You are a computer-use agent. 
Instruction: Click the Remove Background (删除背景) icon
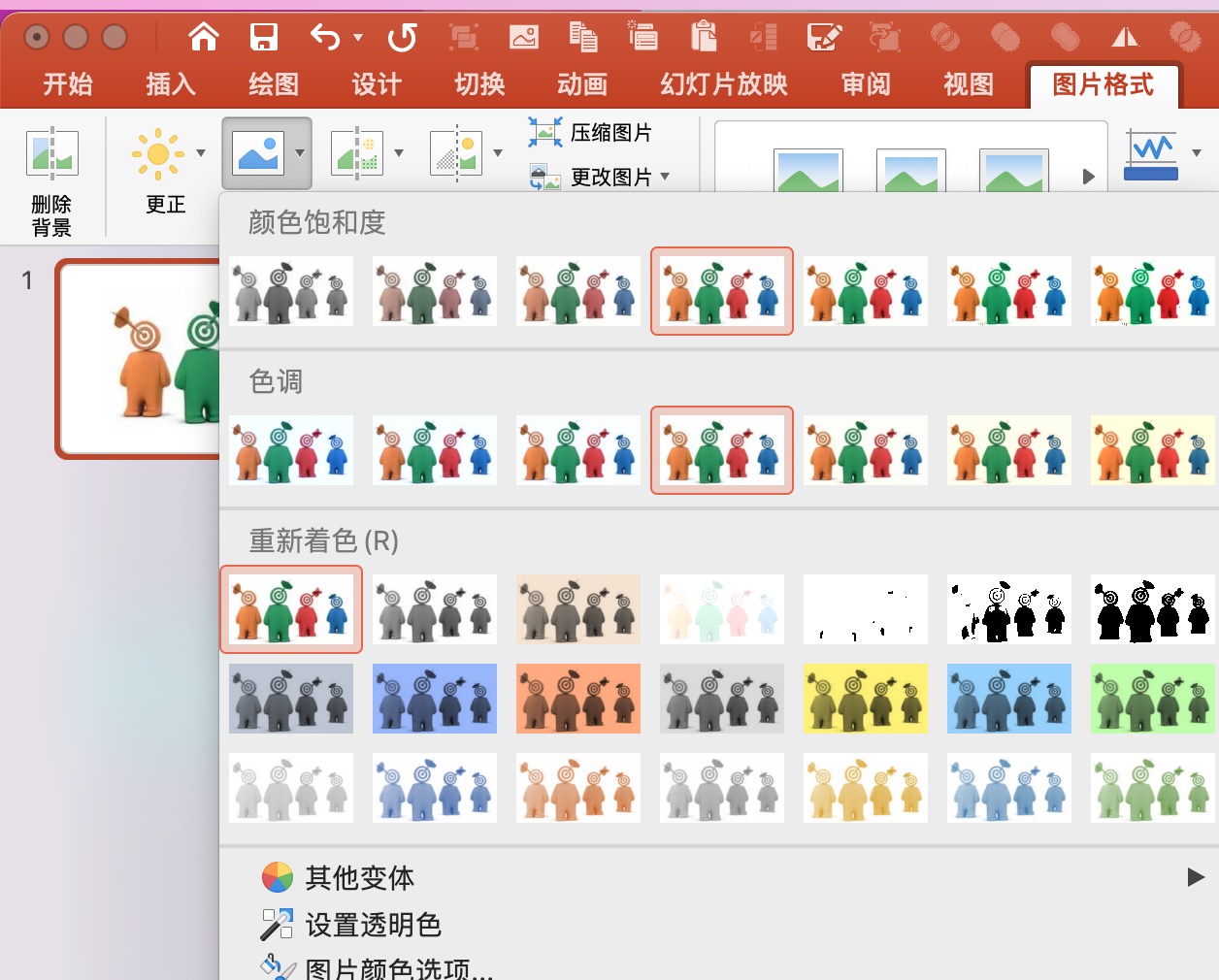tap(52, 154)
